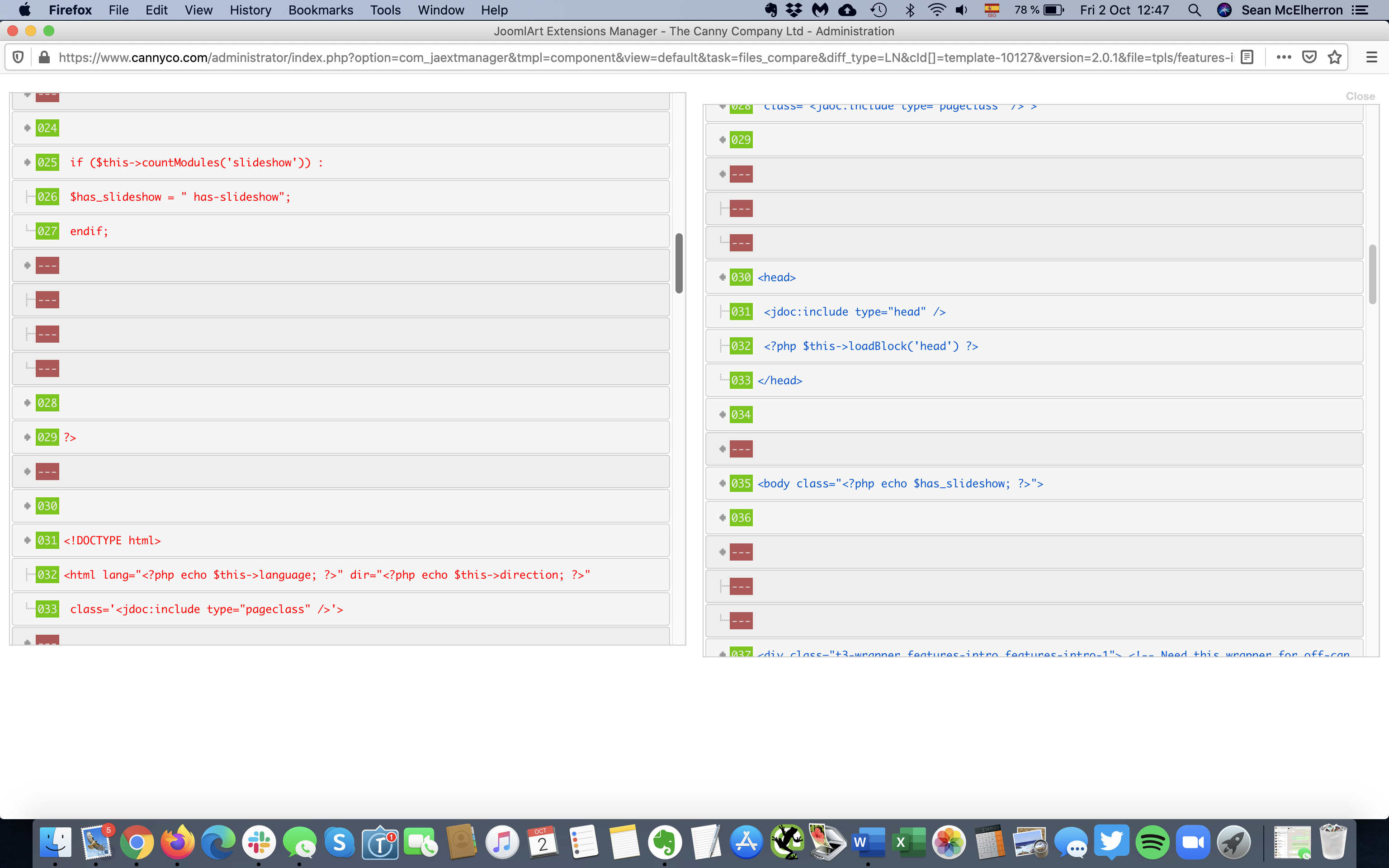Viewport: 1389px width, 868px height.
Task: Open Spotlight search magnifier
Action: click(1194, 10)
